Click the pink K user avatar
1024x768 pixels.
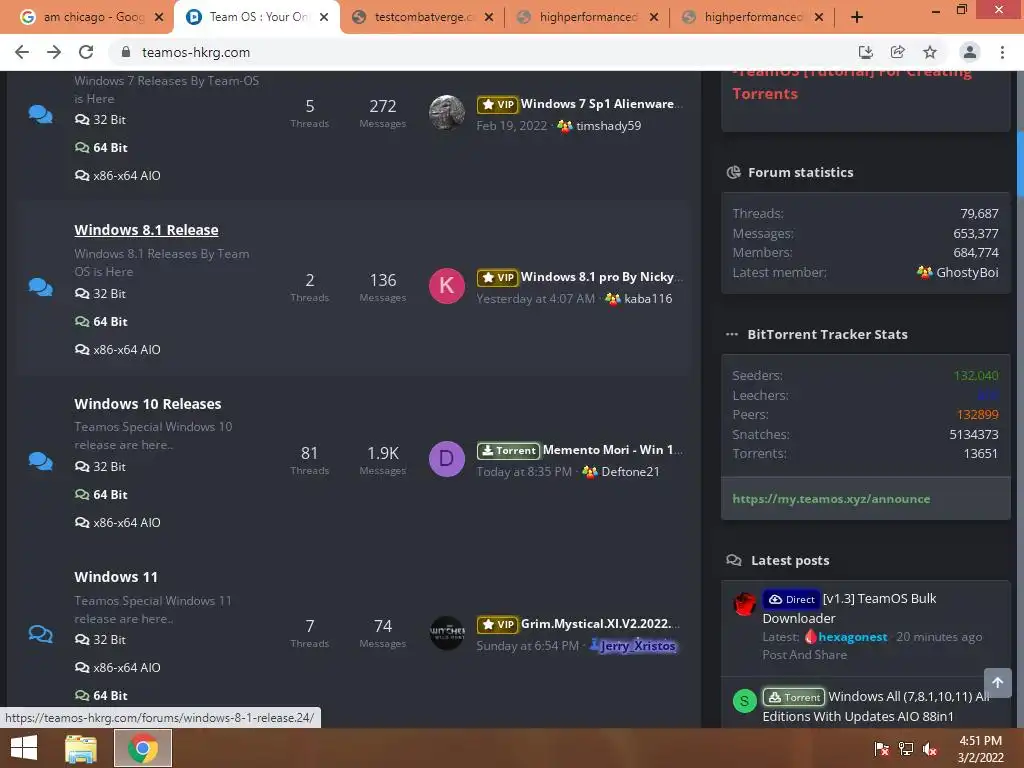coord(447,285)
